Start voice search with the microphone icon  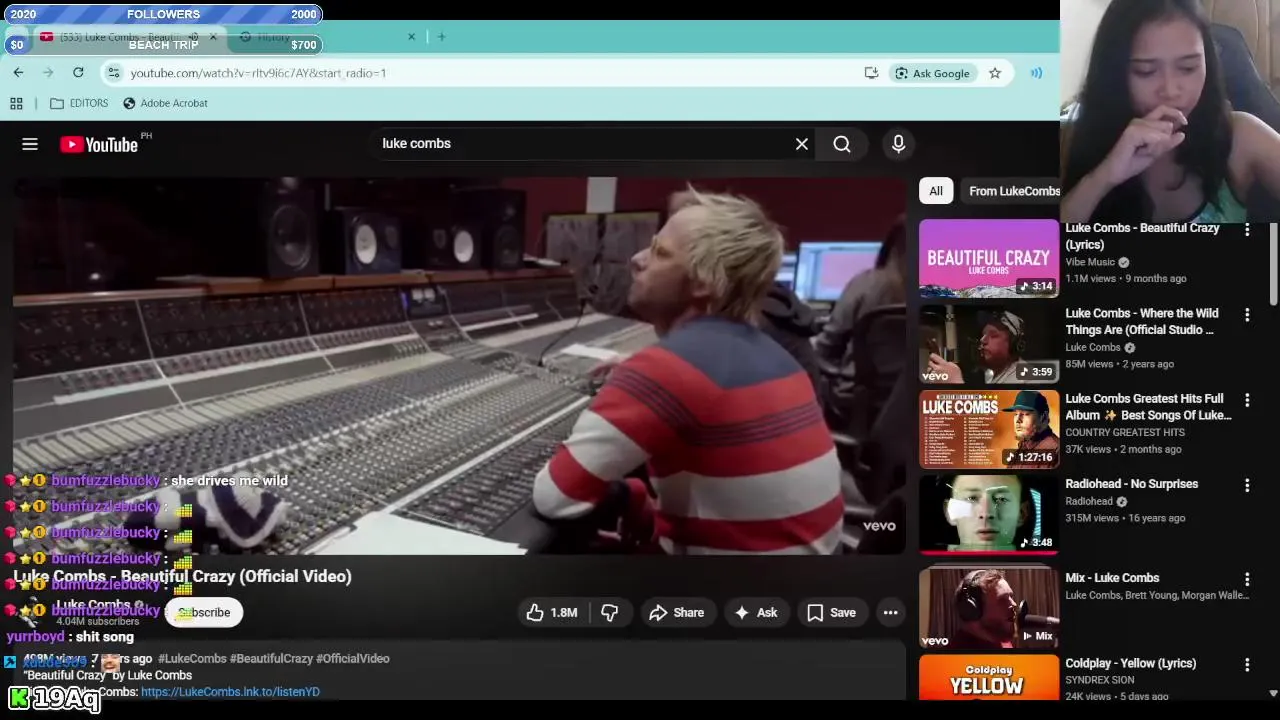pyautogui.click(x=898, y=144)
